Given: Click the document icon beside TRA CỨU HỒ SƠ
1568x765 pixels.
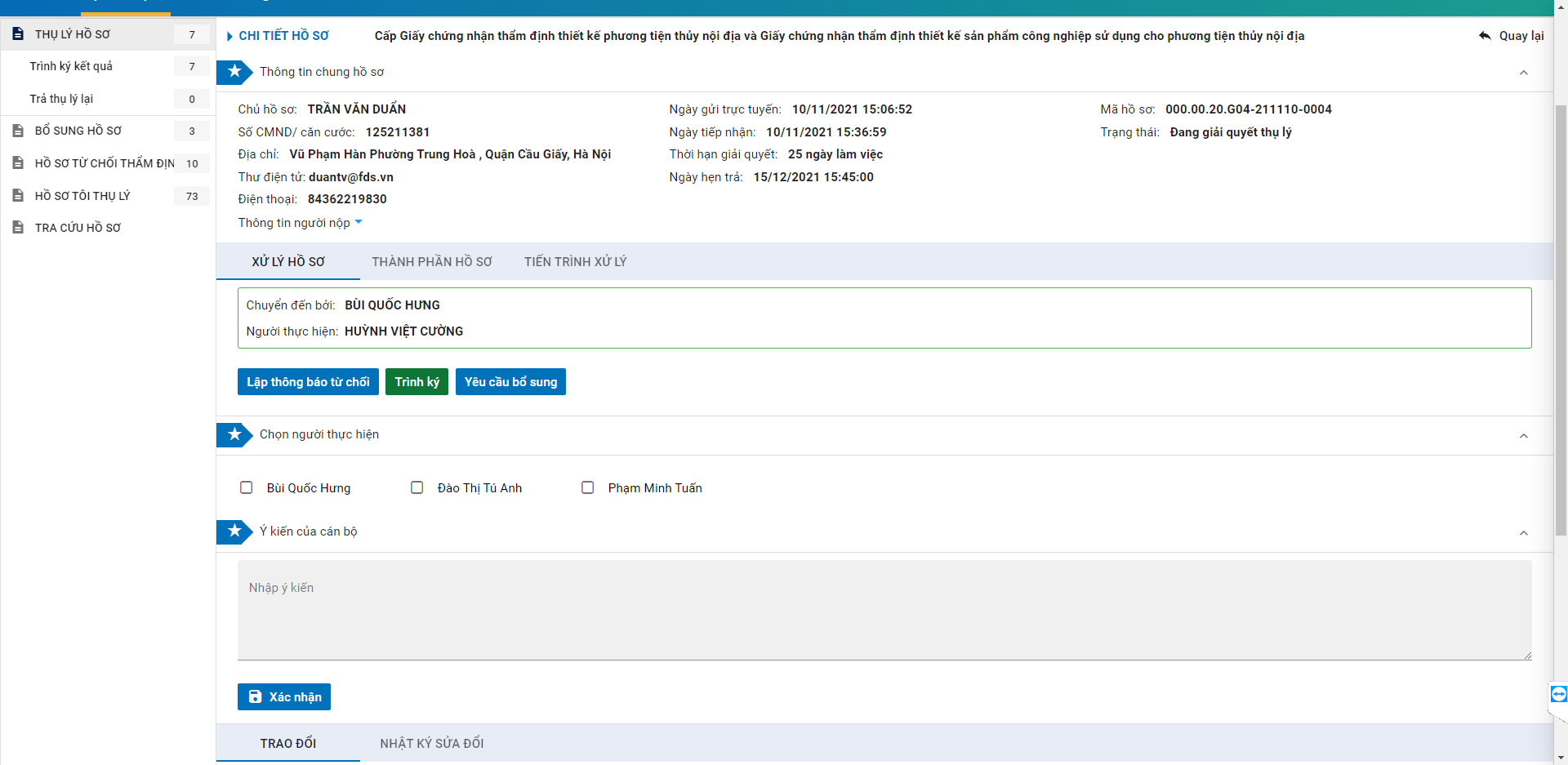Looking at the screenshot, I should click(x=18, y=228).
